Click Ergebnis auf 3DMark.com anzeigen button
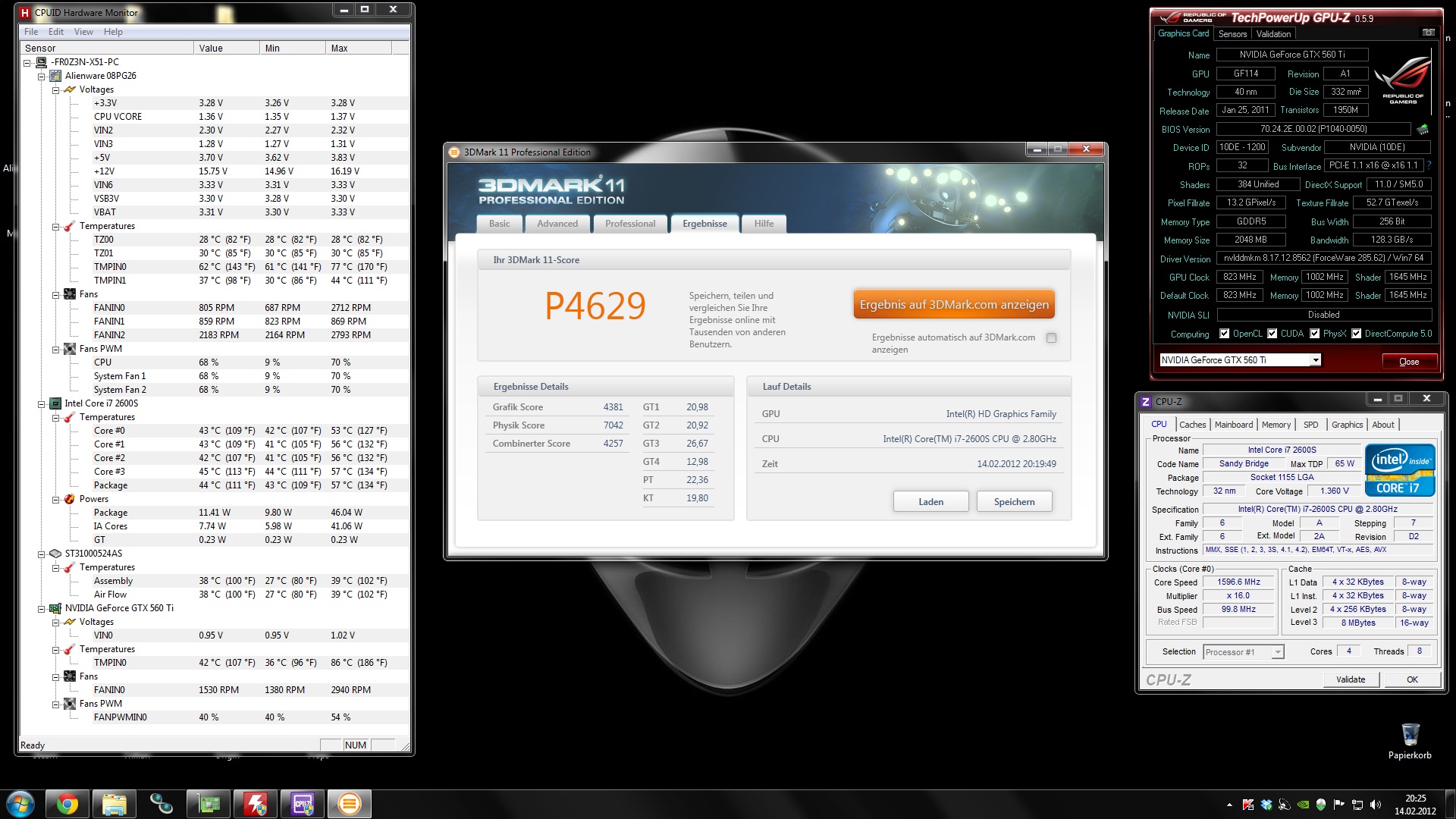 [954, 305]
